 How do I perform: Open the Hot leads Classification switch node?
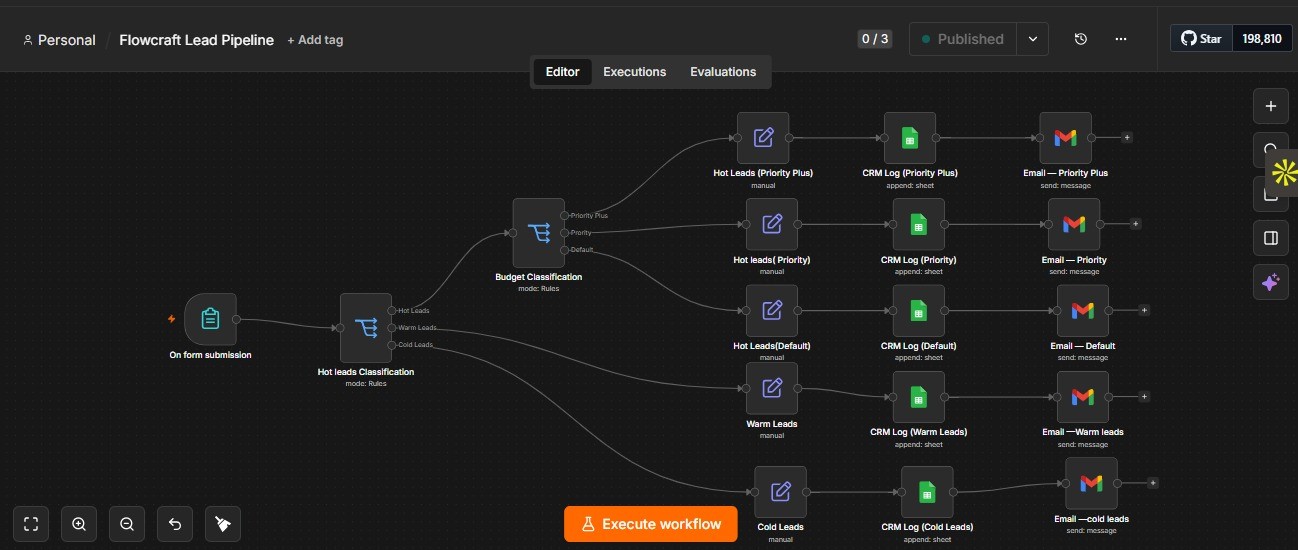point(366,328)
